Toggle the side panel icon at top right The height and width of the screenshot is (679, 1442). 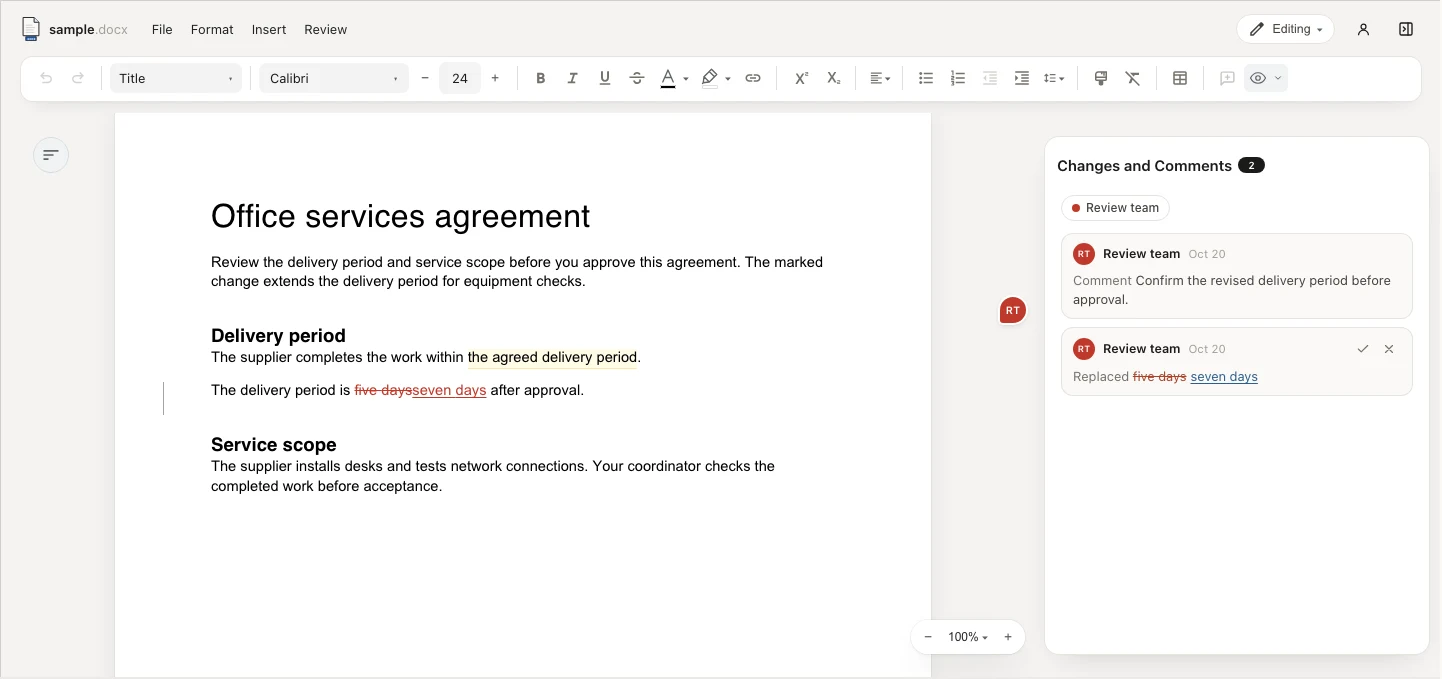click(1406, 29)
